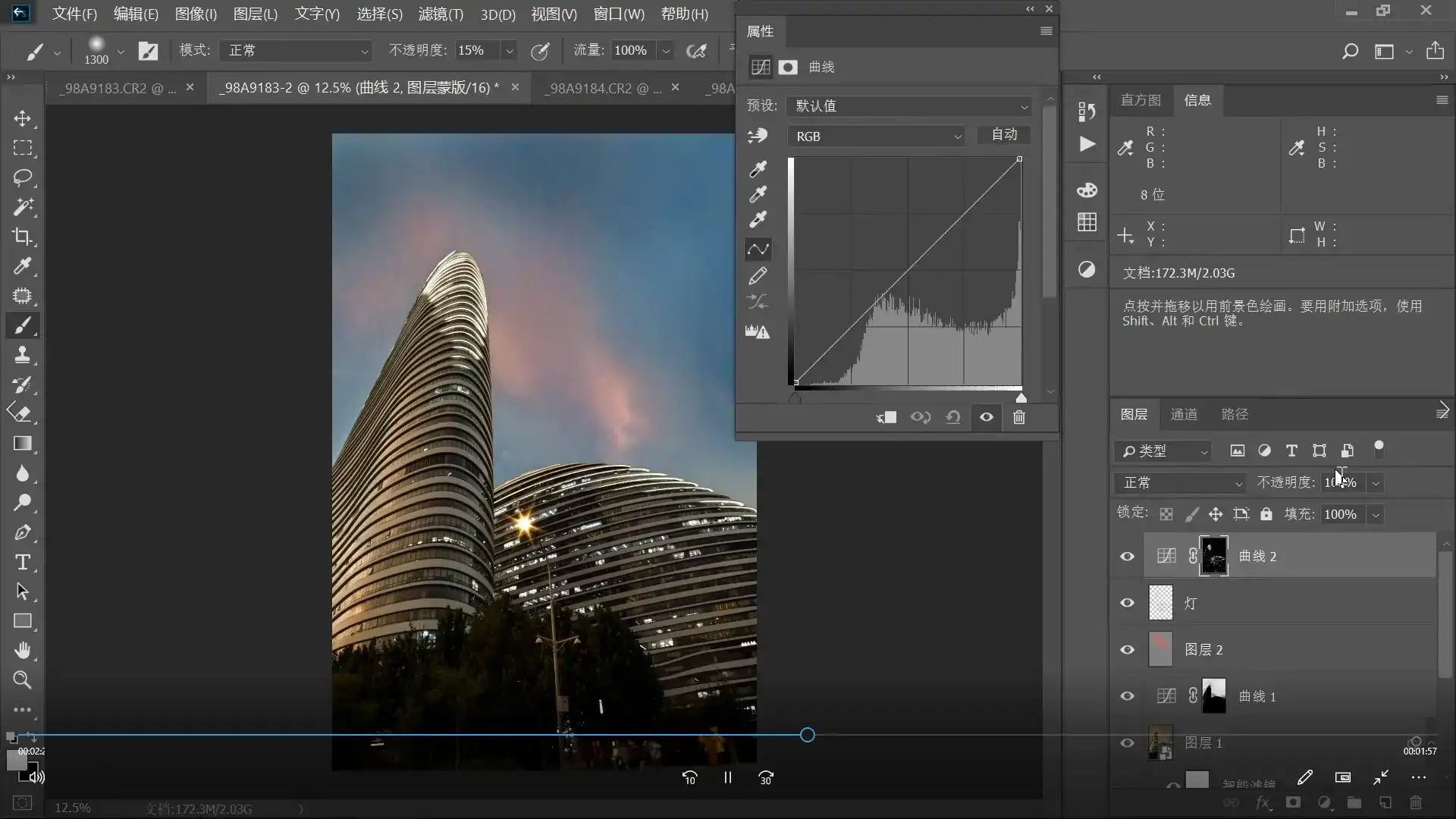Delete the curves adjustment with trash icon
Viewport: 1456px width, 819px height.
(1019, 417)
